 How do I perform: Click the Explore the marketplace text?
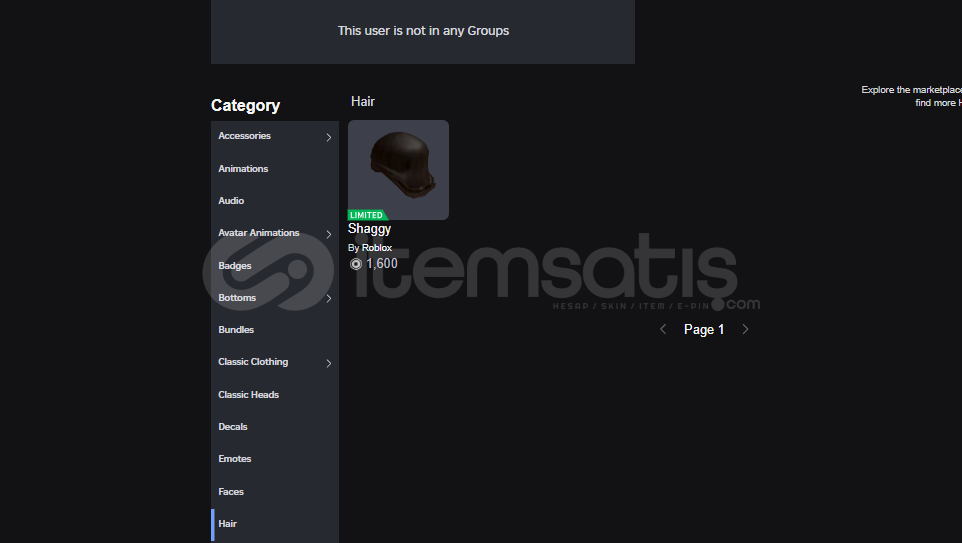click(x=912, y=96)
